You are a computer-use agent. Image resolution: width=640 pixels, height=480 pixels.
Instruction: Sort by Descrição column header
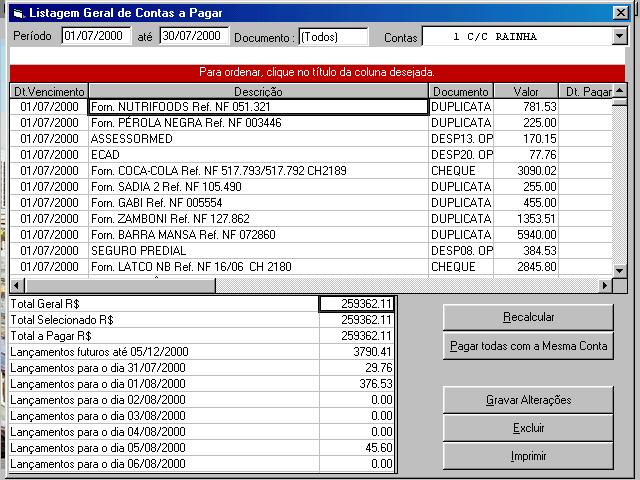(x=258, y=91)
